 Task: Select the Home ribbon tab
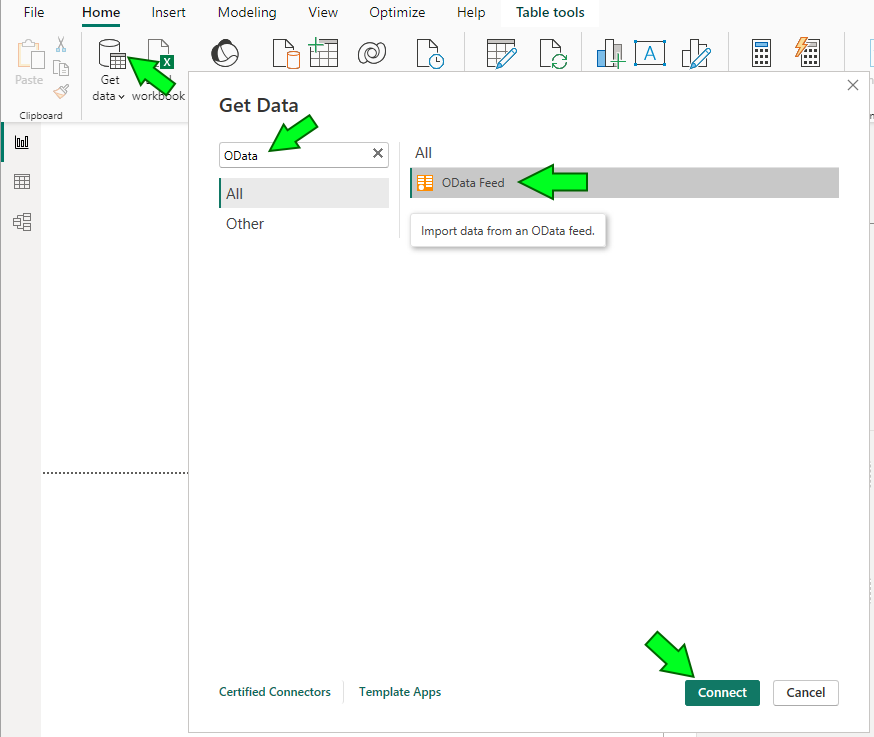(x=101, y=12)
